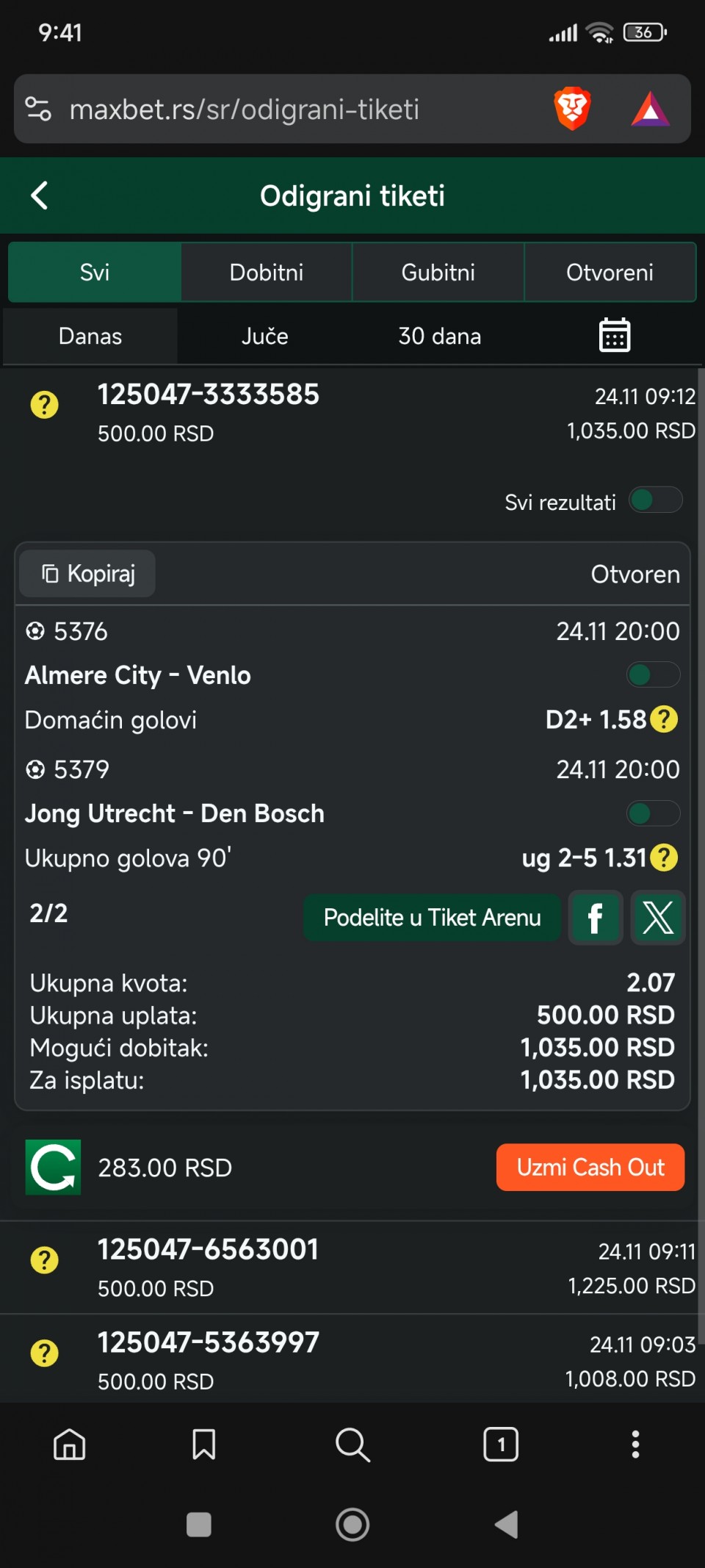Open the calendar date picker

pos(614,336)
